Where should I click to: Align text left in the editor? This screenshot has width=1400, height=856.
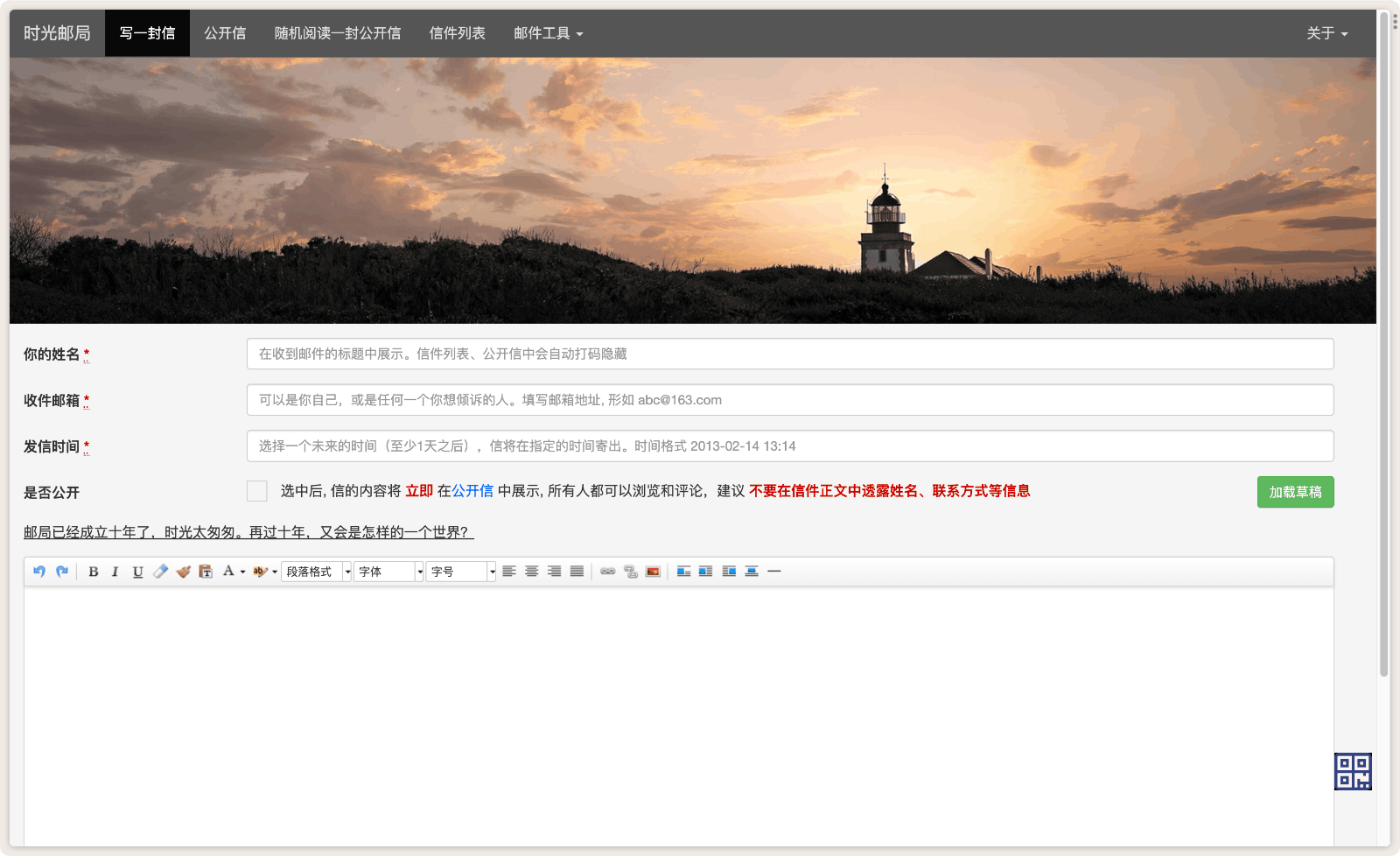(508, 572)
